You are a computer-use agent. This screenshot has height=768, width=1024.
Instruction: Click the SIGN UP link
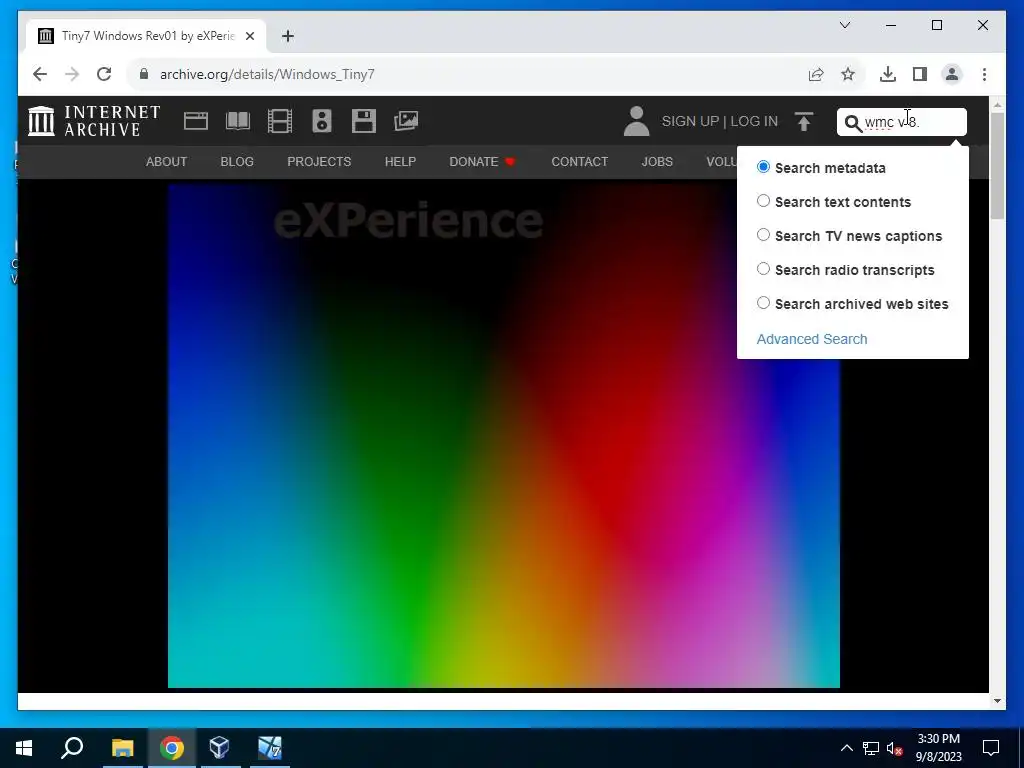[690, 121]
